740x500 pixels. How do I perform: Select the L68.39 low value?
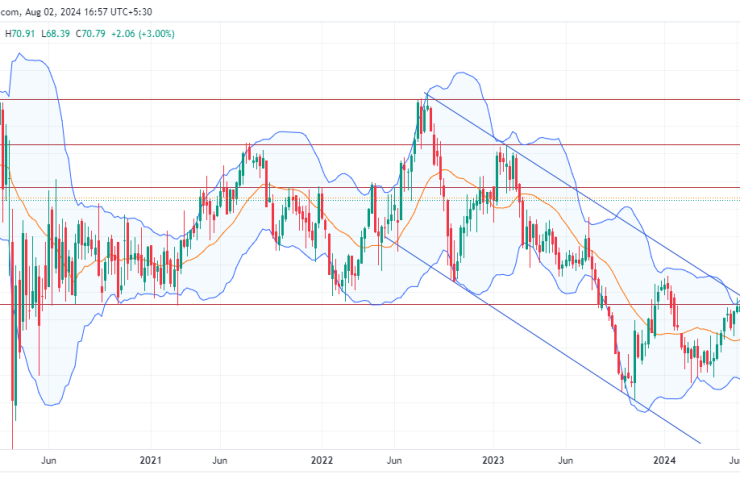63,31
